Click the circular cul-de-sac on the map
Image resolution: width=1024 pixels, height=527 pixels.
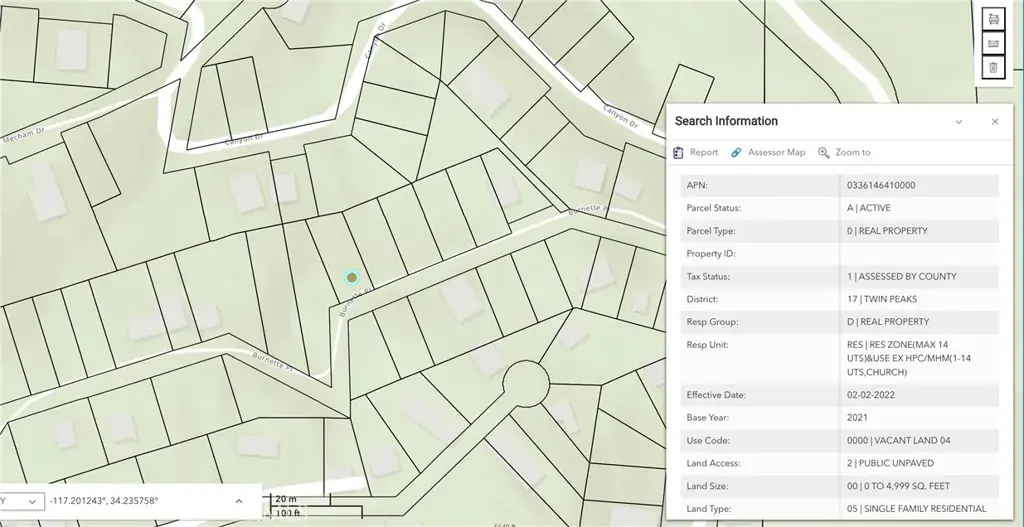525,382
